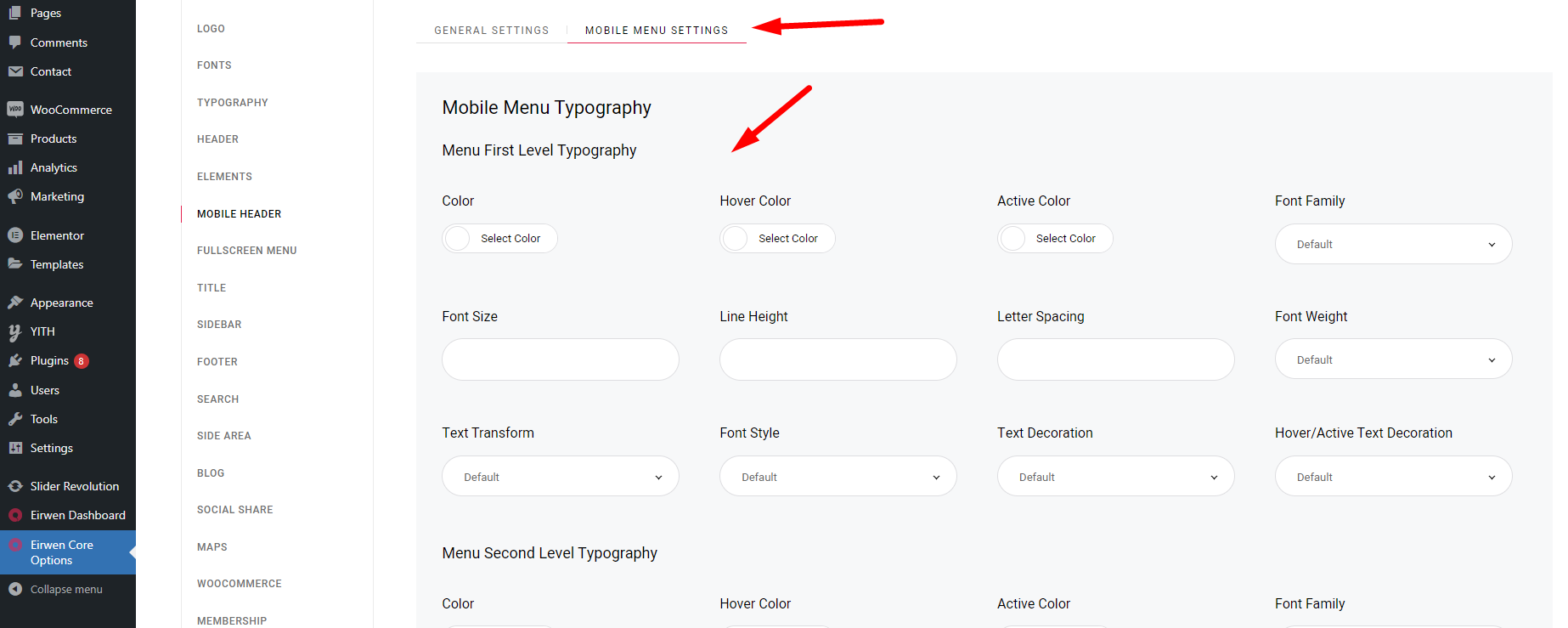Image resolution: width=1568 pixels, height=628 pixels.
Task: Open the Maps options section
Action: [x=212, y=547]
